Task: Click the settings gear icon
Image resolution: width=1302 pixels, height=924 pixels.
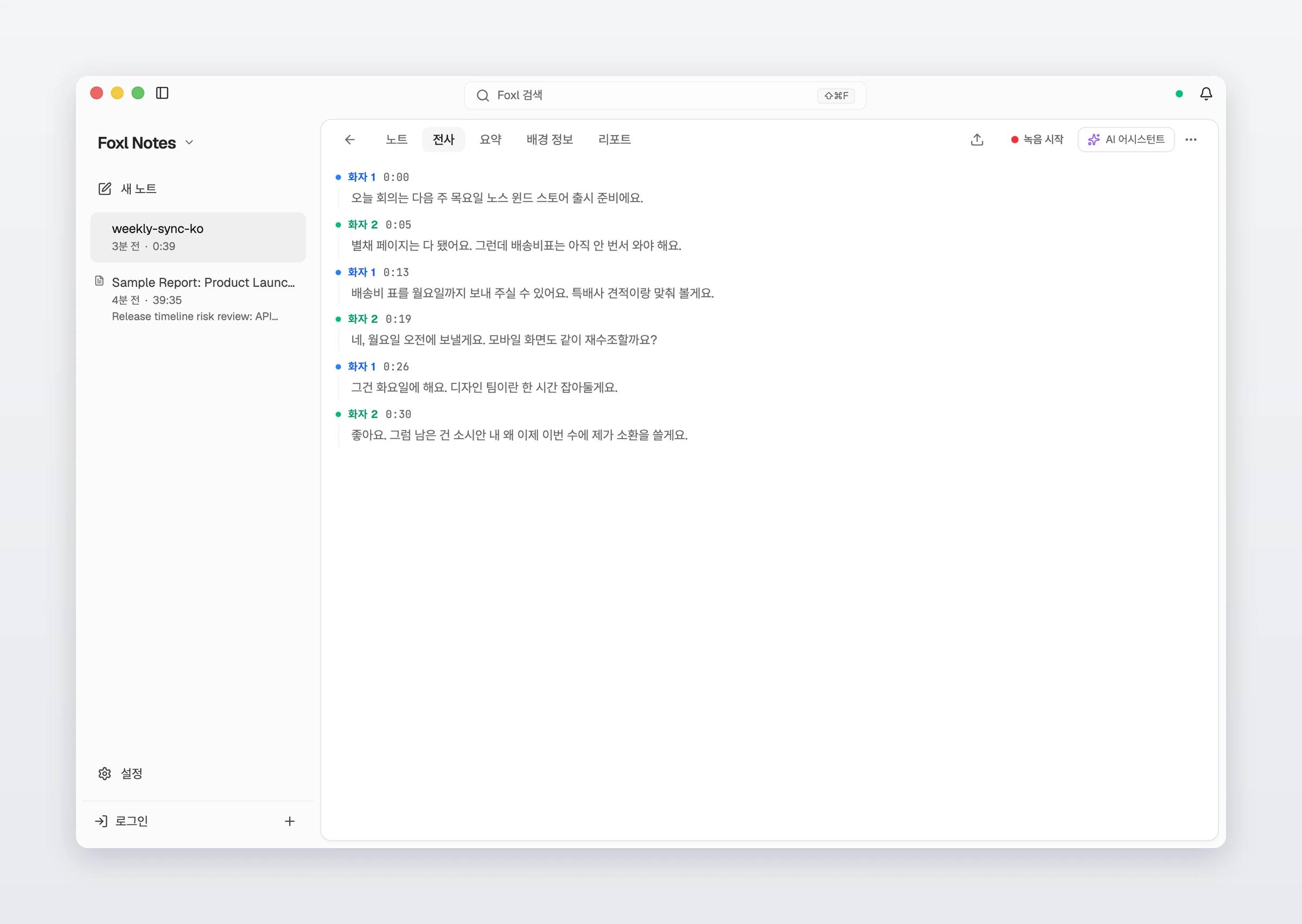Action: pyautogui.click(x=105, y=774)
